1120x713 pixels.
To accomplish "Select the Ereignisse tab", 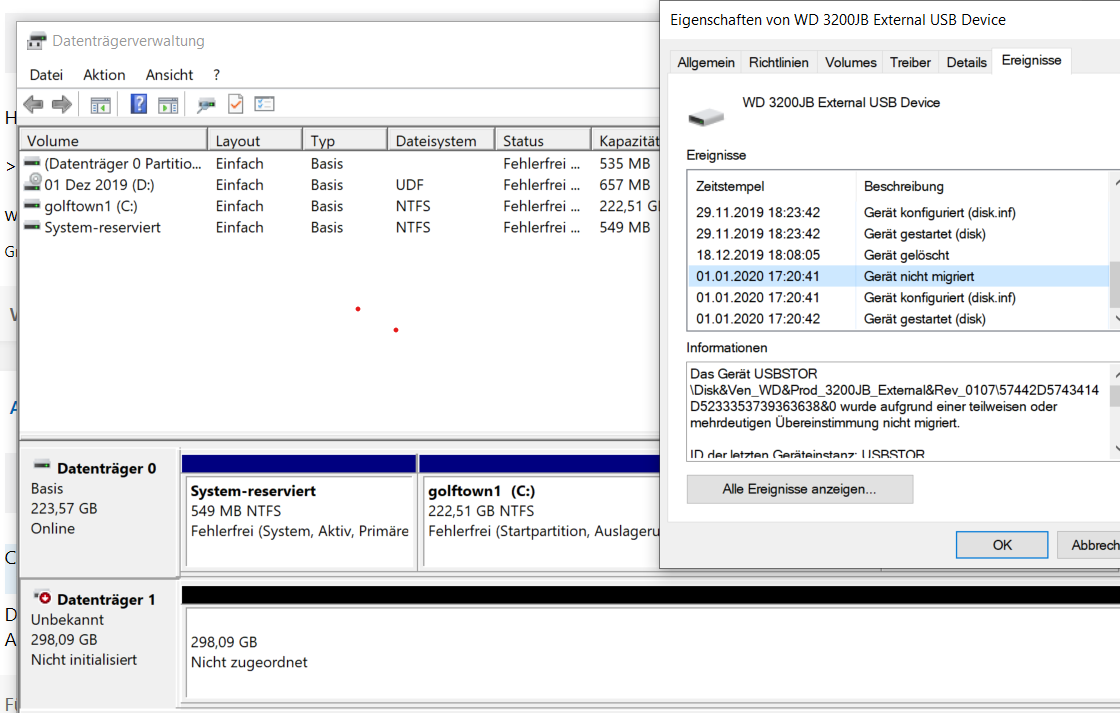I will pos(1031,61).
